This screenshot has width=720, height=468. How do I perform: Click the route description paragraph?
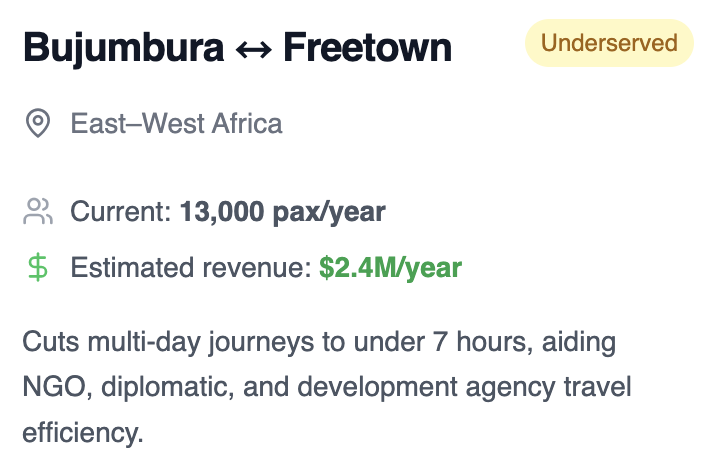click(x=327, y=387)
